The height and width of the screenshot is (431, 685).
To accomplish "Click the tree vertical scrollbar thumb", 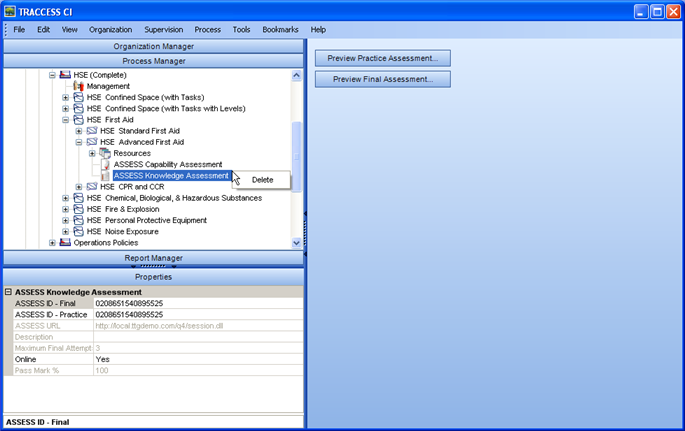I will point(296,156).
